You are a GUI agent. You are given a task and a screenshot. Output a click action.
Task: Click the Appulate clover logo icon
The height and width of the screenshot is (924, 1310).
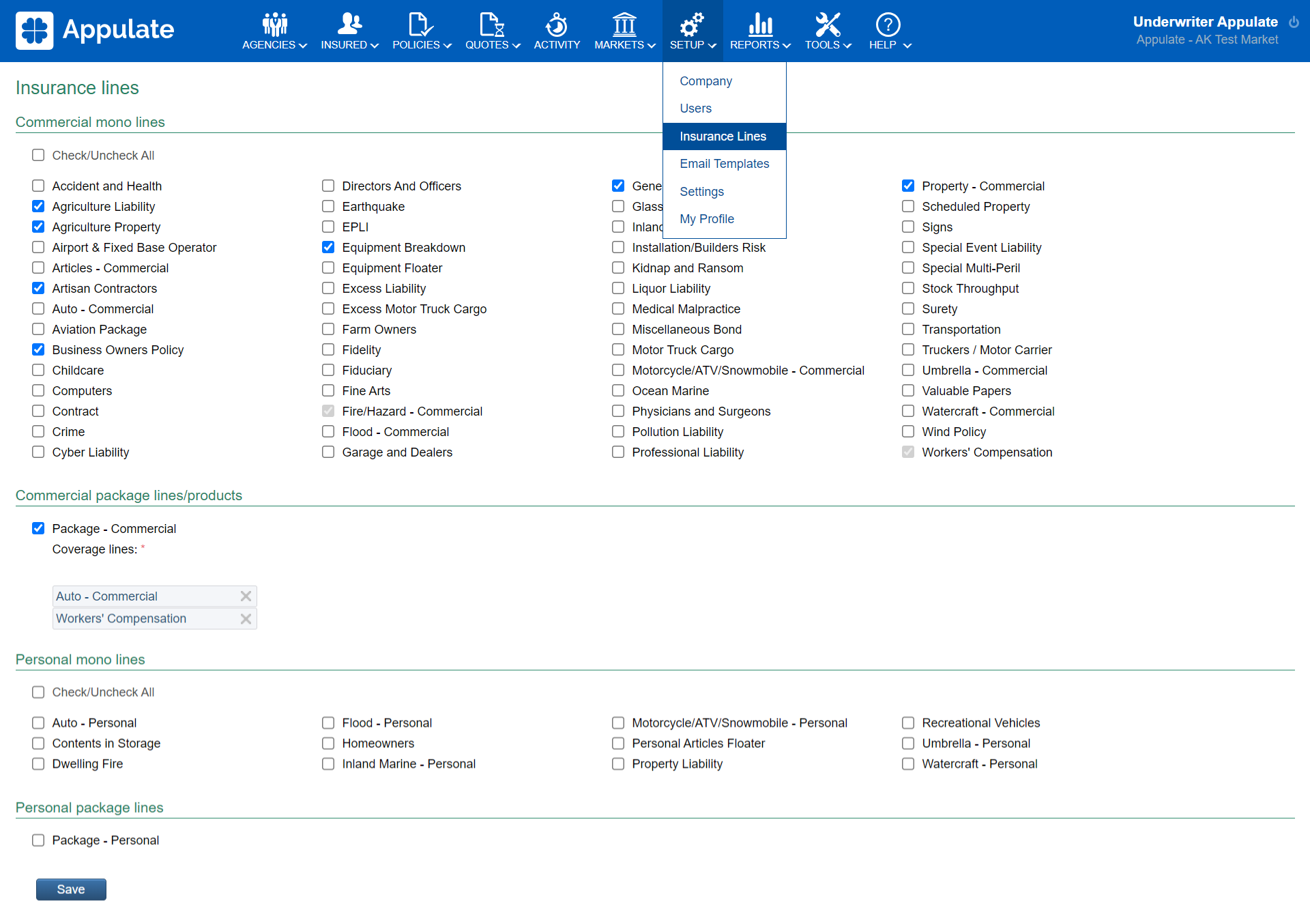click(34, 30)
